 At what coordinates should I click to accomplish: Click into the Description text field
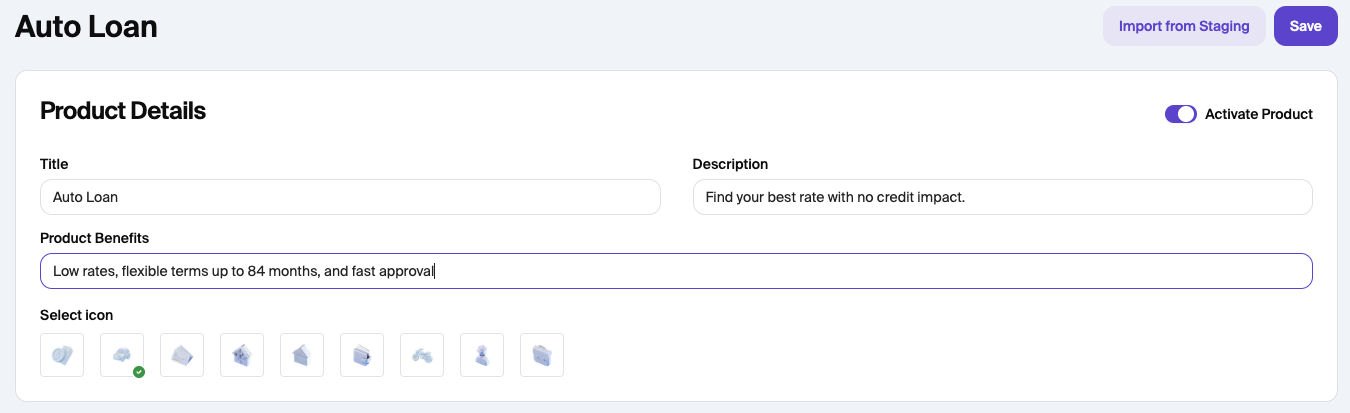click(1002, 197)
